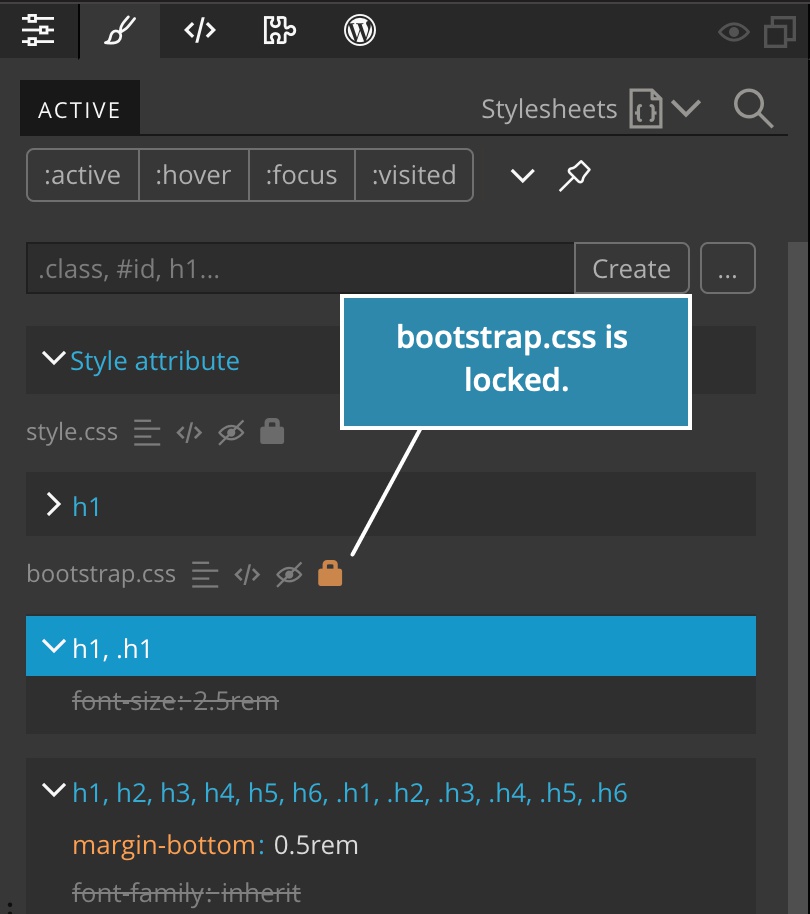Toggle the style.css lock icon

click(x=272, y=431)
